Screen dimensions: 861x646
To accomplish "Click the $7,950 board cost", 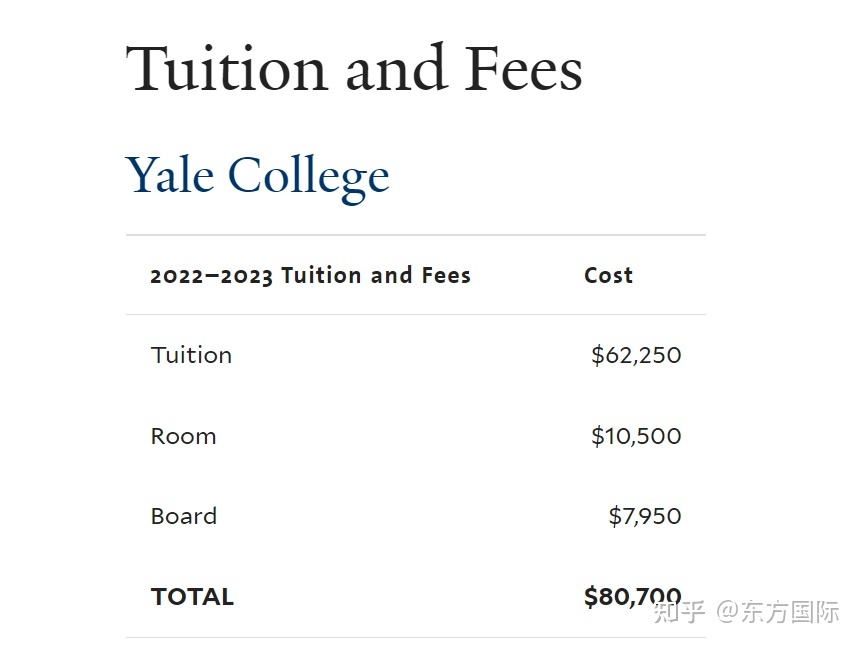I will pos(645,516).
